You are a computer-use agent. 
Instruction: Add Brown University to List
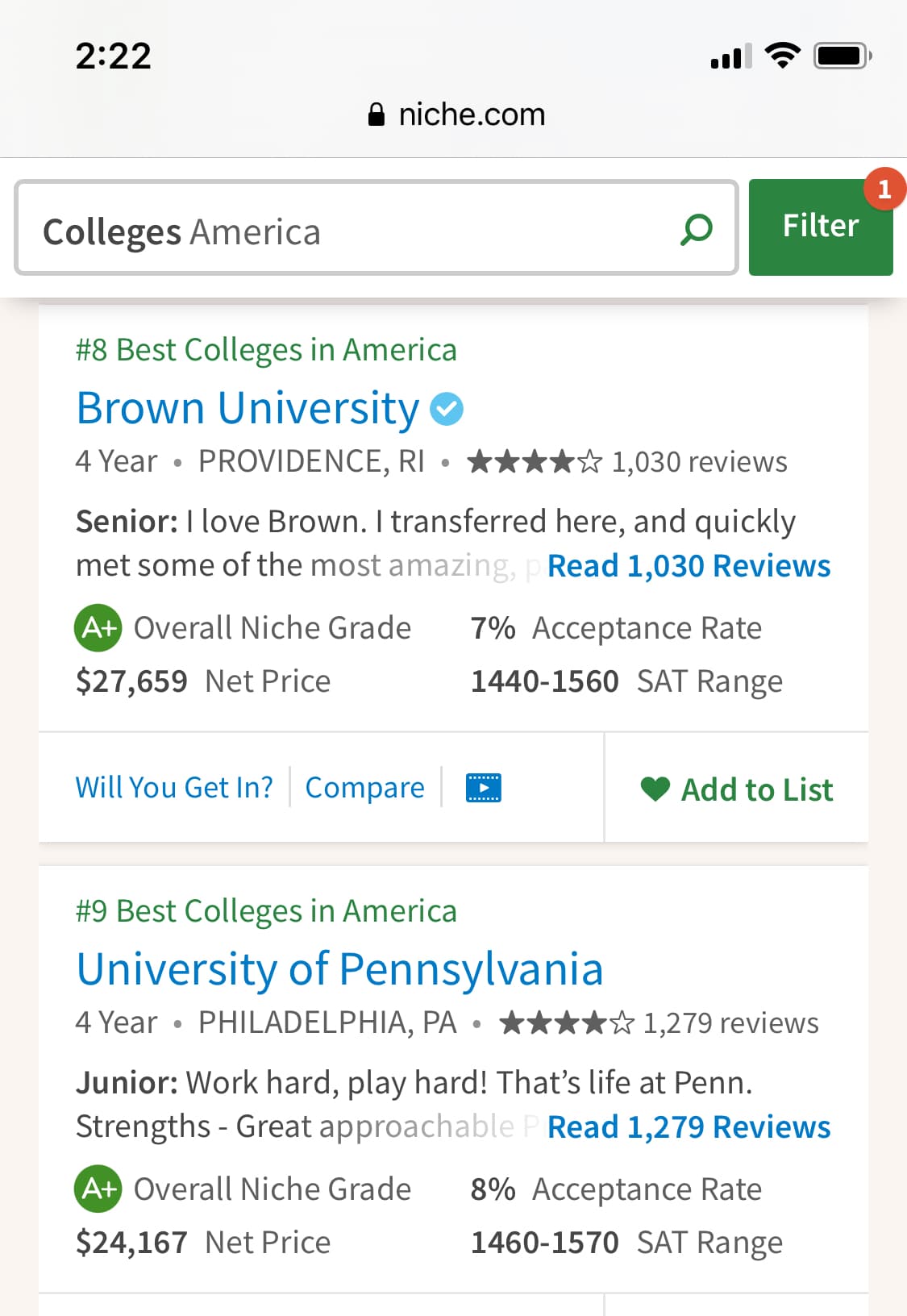[756, 789]
